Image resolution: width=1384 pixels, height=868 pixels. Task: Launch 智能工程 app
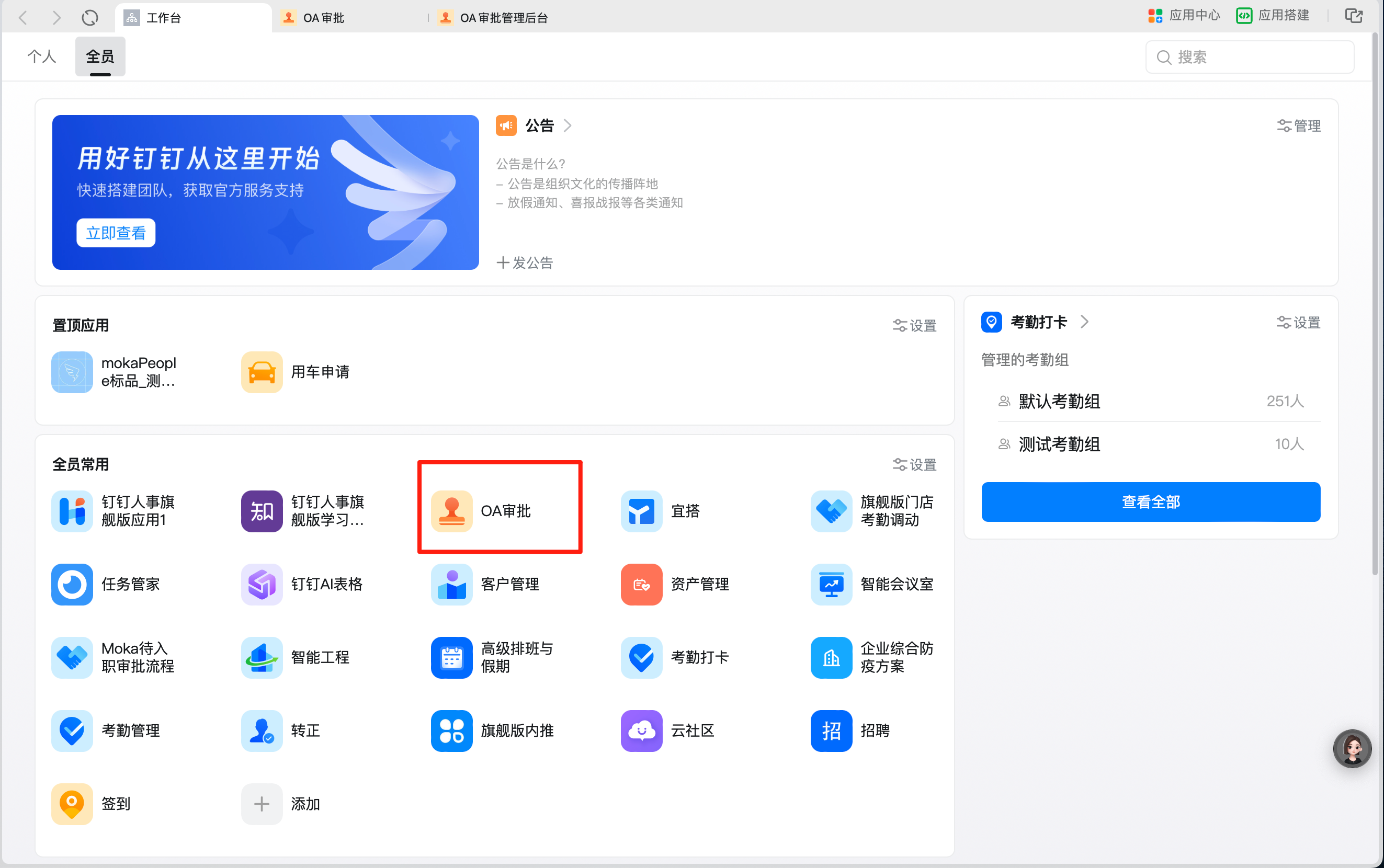(295, 657)
